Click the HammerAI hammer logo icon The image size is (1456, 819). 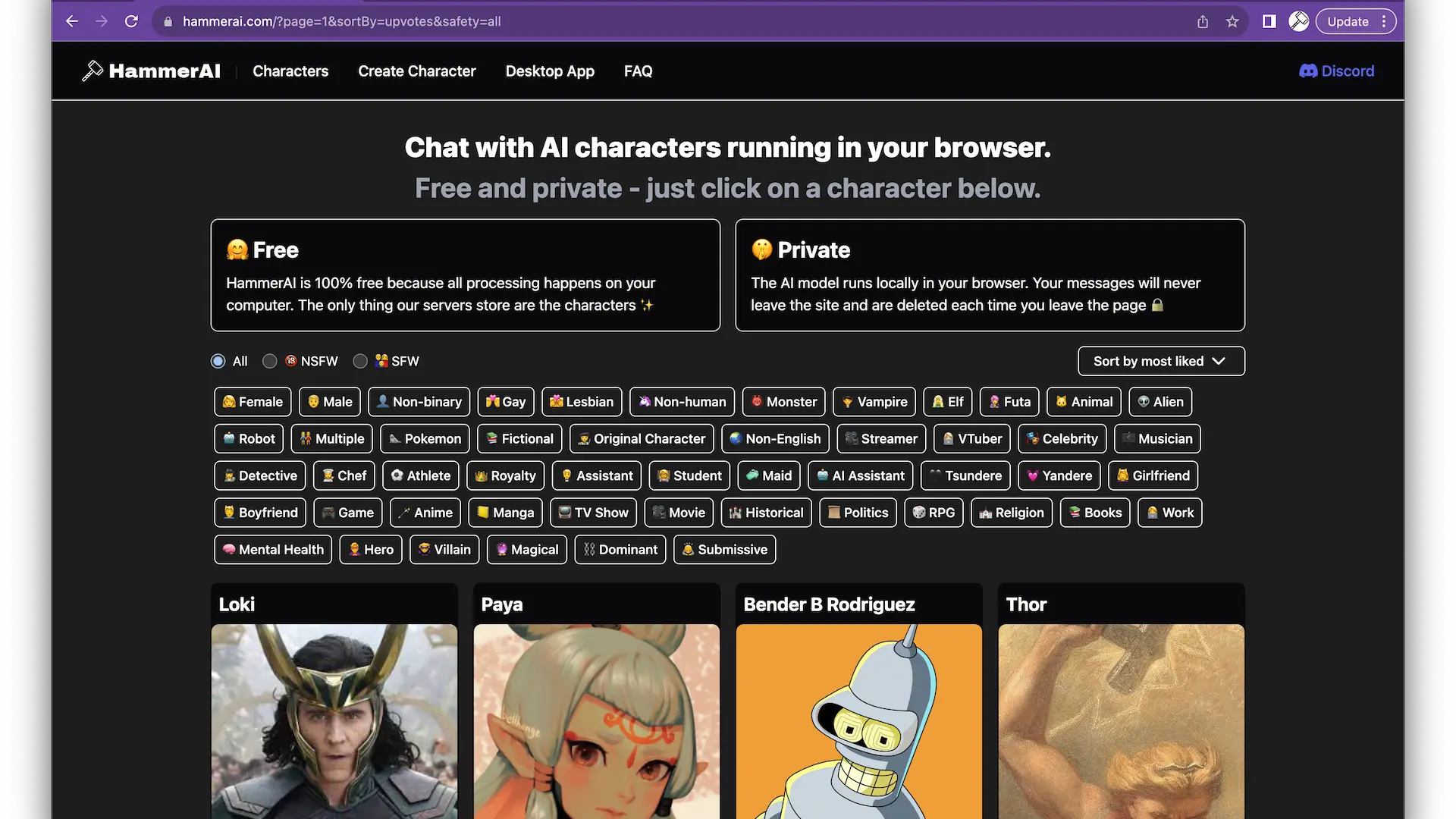click(92, 71)
